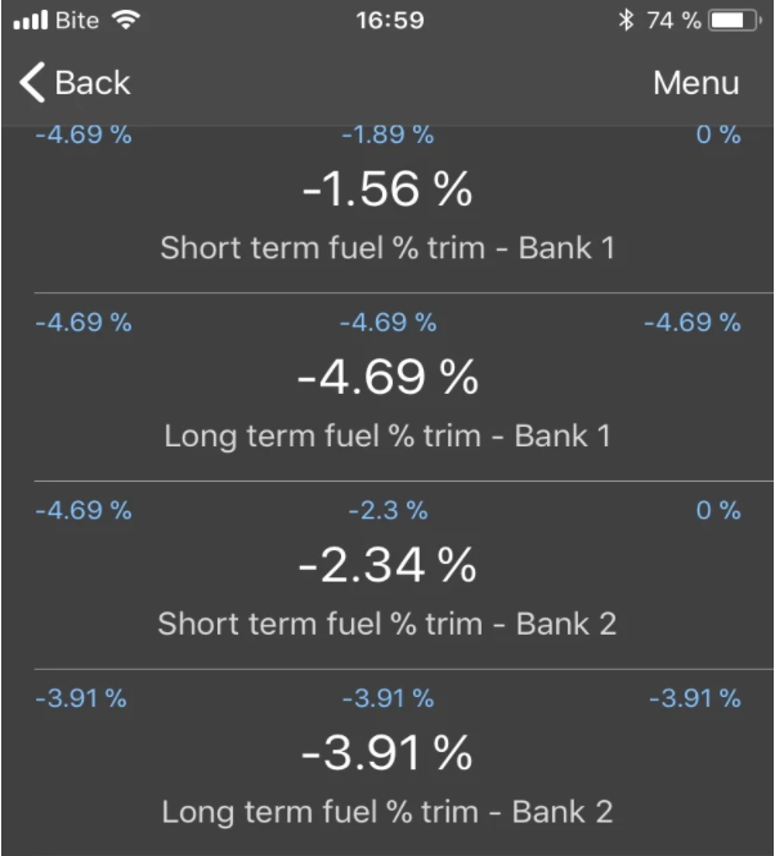Tap the large -4.69 % current value
Image resolution: width=776 pixels, height=856 pixels.
387,377
